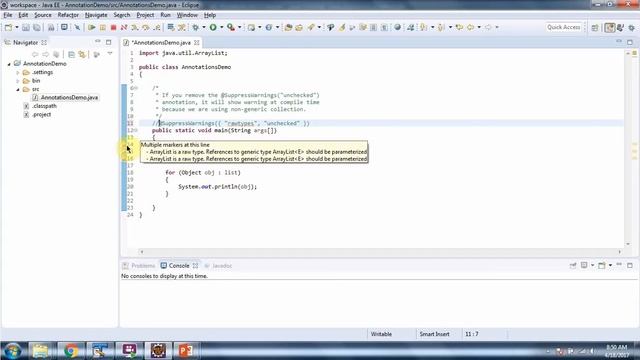Click the Print toolbar icon
The height and width of the screenshot is (360, 640).
pyautogui.click(x=51, y=27)
